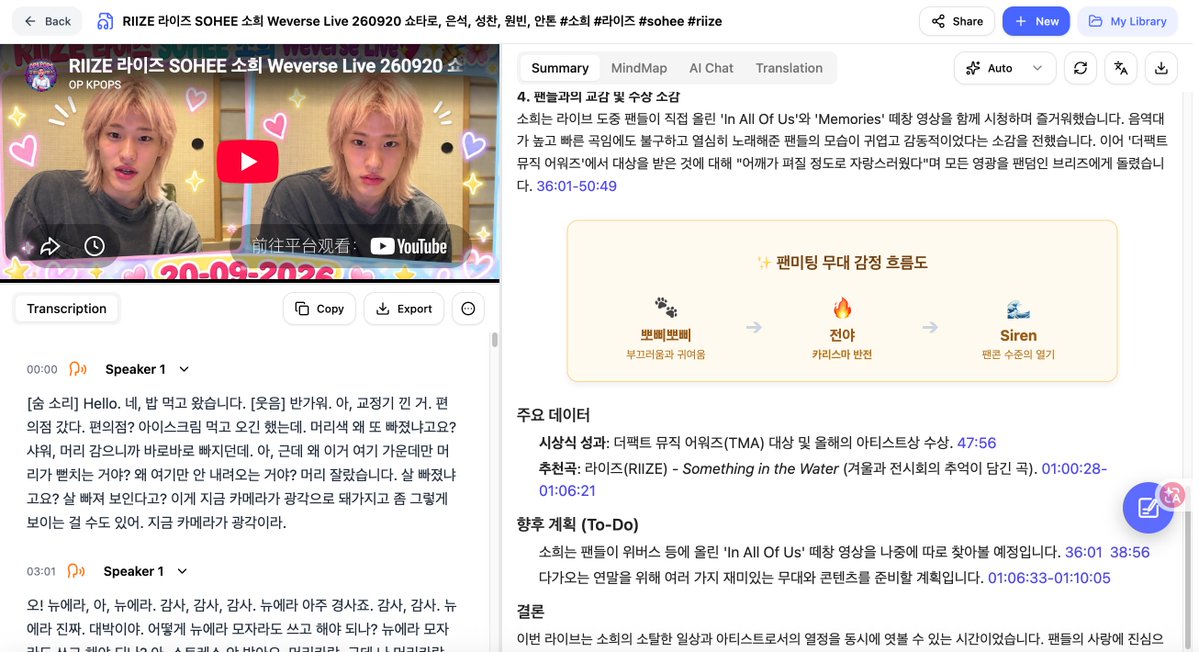Click the floating edit note button
This screenshot has width=1199, height=652.
1148,508
